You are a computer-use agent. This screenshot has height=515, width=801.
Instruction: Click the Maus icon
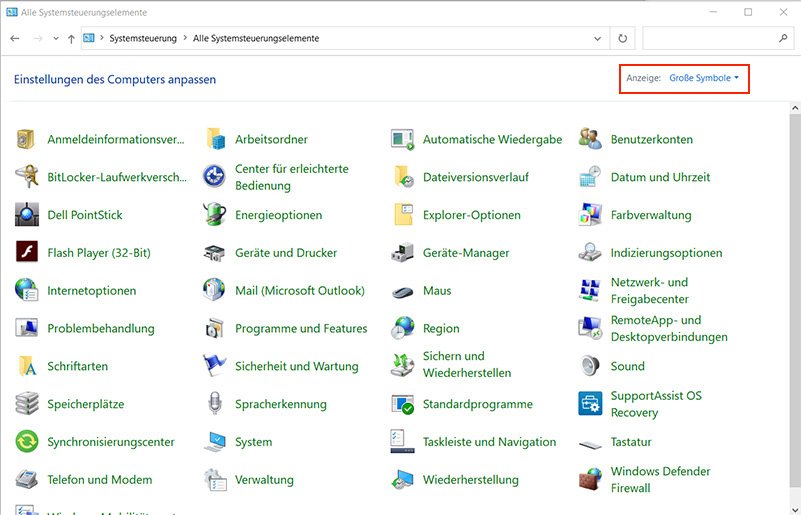(x=403, y=291)
